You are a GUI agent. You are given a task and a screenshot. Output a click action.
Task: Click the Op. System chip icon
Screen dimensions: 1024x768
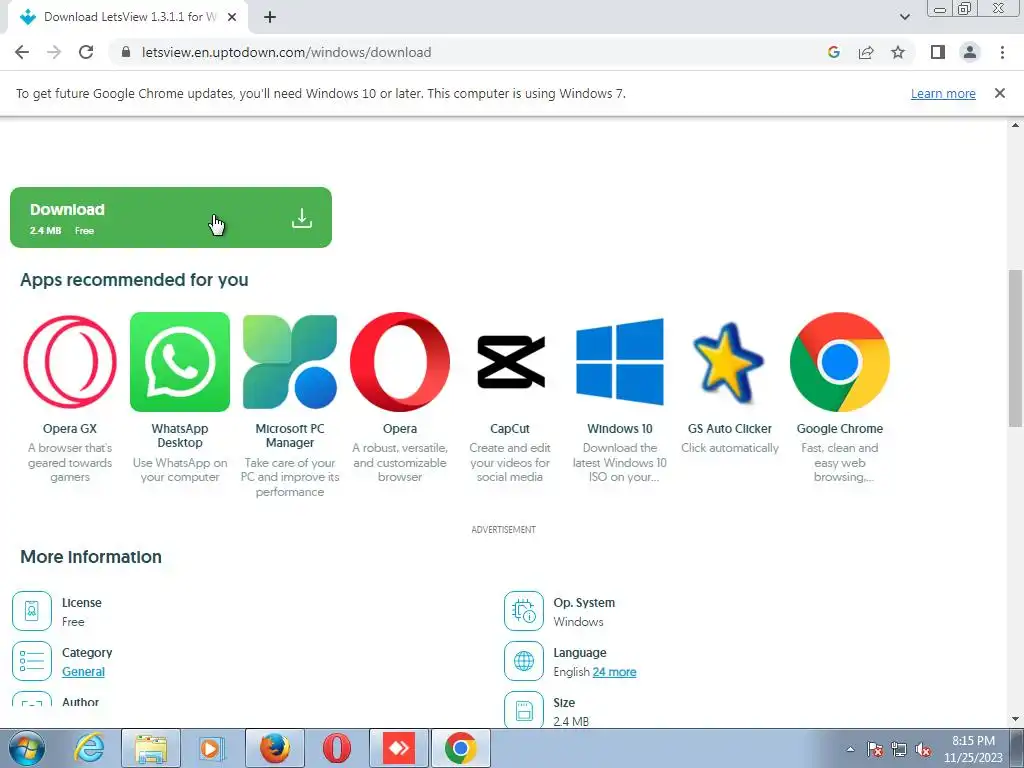click(x=524, y=611)
